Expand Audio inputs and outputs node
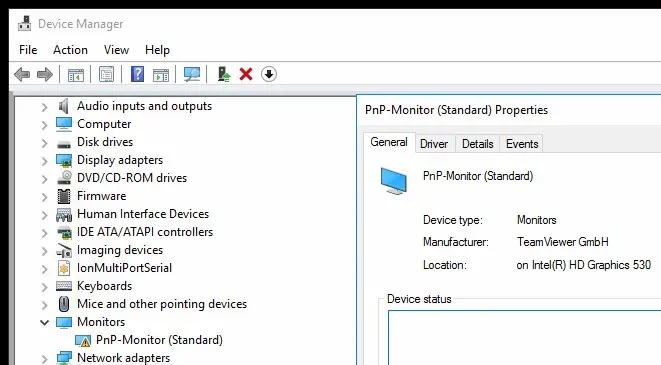 44,107
